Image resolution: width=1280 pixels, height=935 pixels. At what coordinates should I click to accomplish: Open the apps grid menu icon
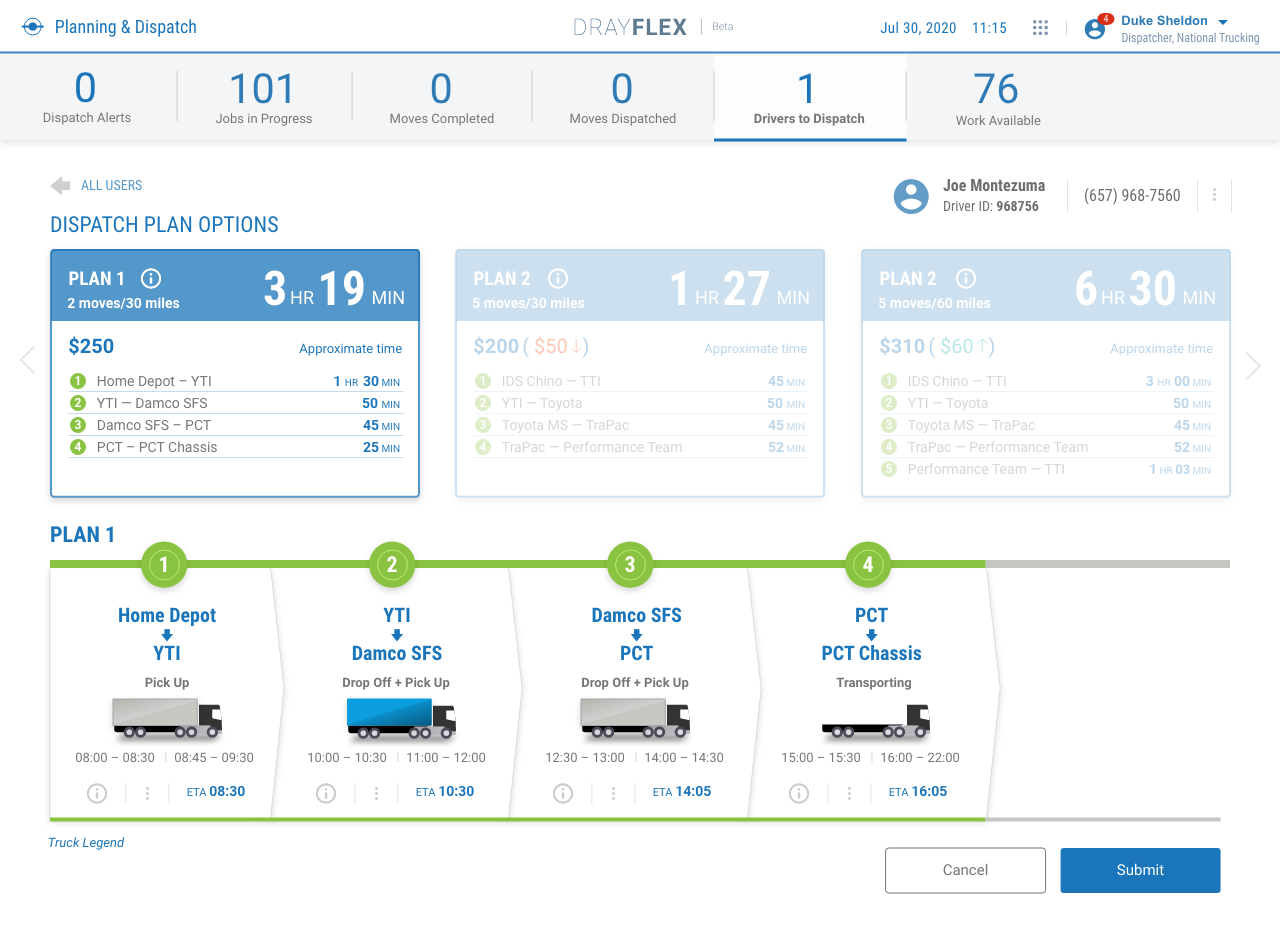coord(1040,28)
